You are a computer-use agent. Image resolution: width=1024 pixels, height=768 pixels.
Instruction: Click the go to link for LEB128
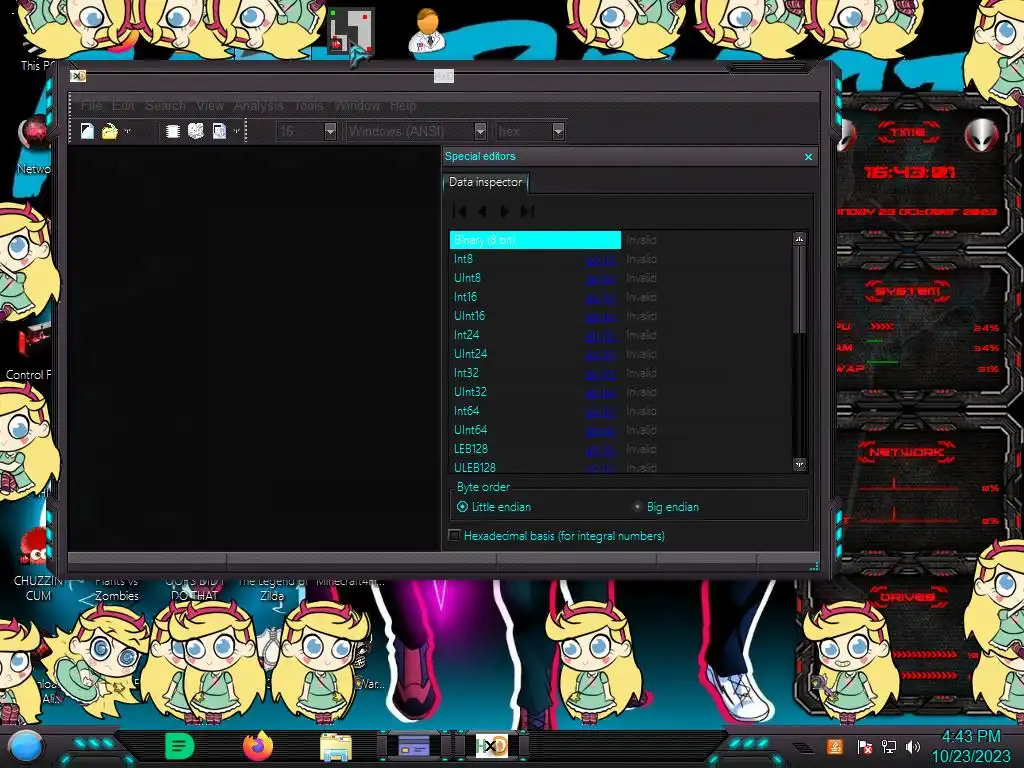(x=600, y=449)
